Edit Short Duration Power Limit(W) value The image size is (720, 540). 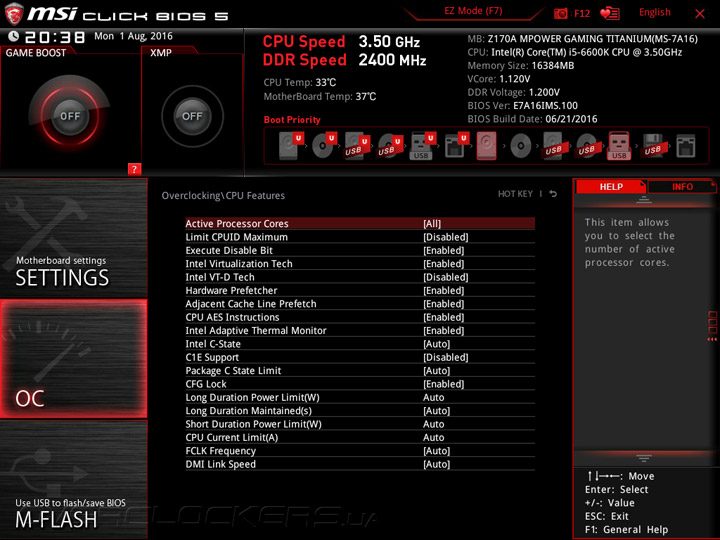[x=360, y=424]
